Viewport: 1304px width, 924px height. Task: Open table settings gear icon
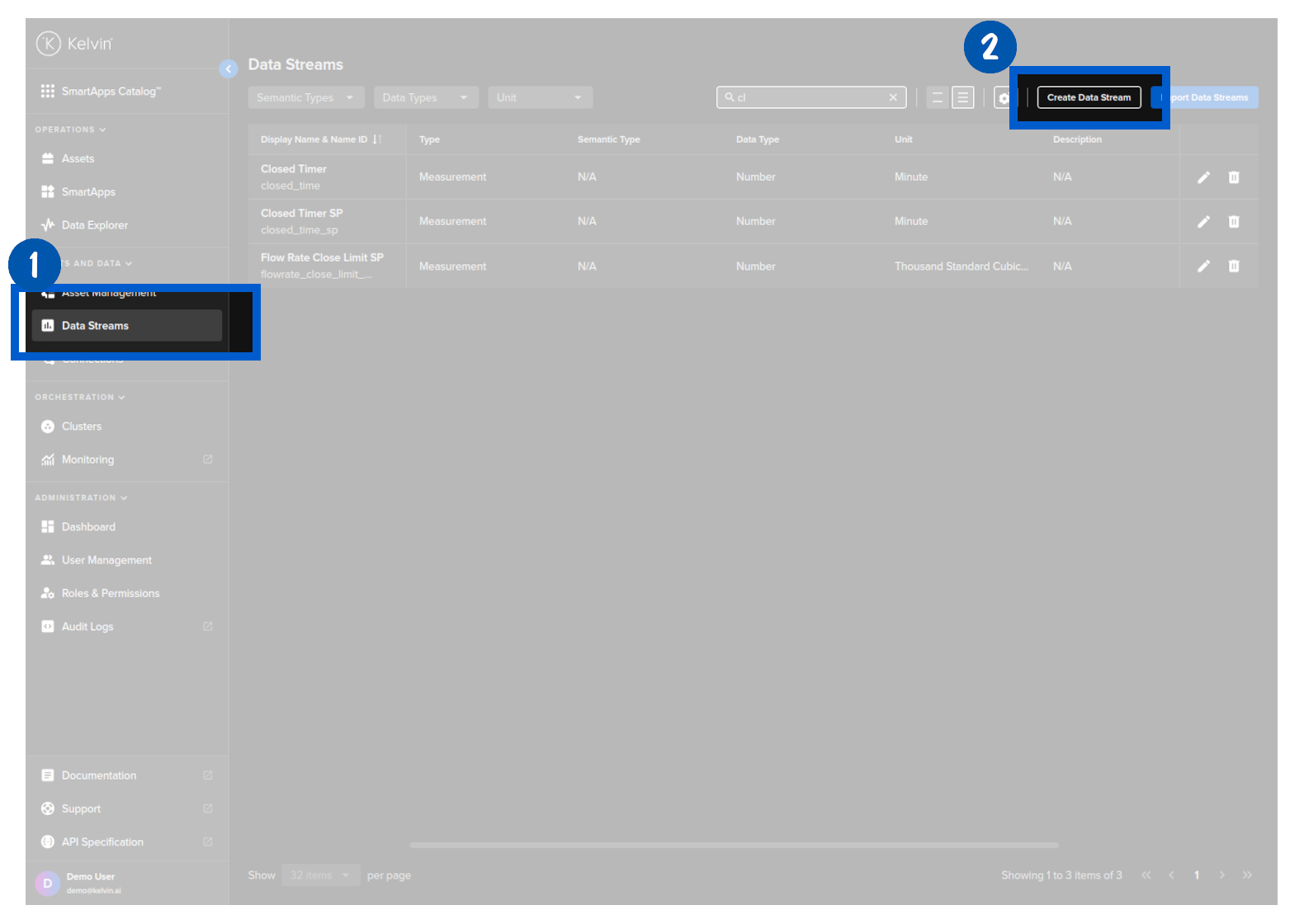tap(1002, 98)
